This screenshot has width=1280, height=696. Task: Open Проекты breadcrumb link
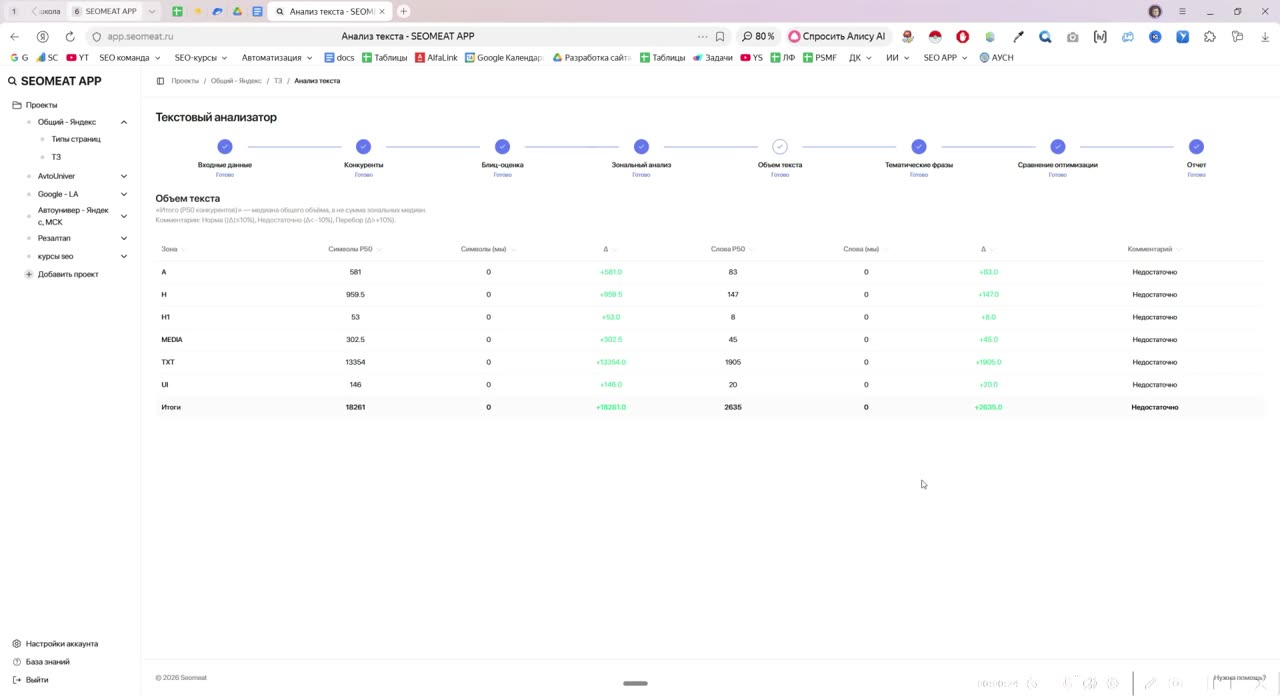coord(185,81)
